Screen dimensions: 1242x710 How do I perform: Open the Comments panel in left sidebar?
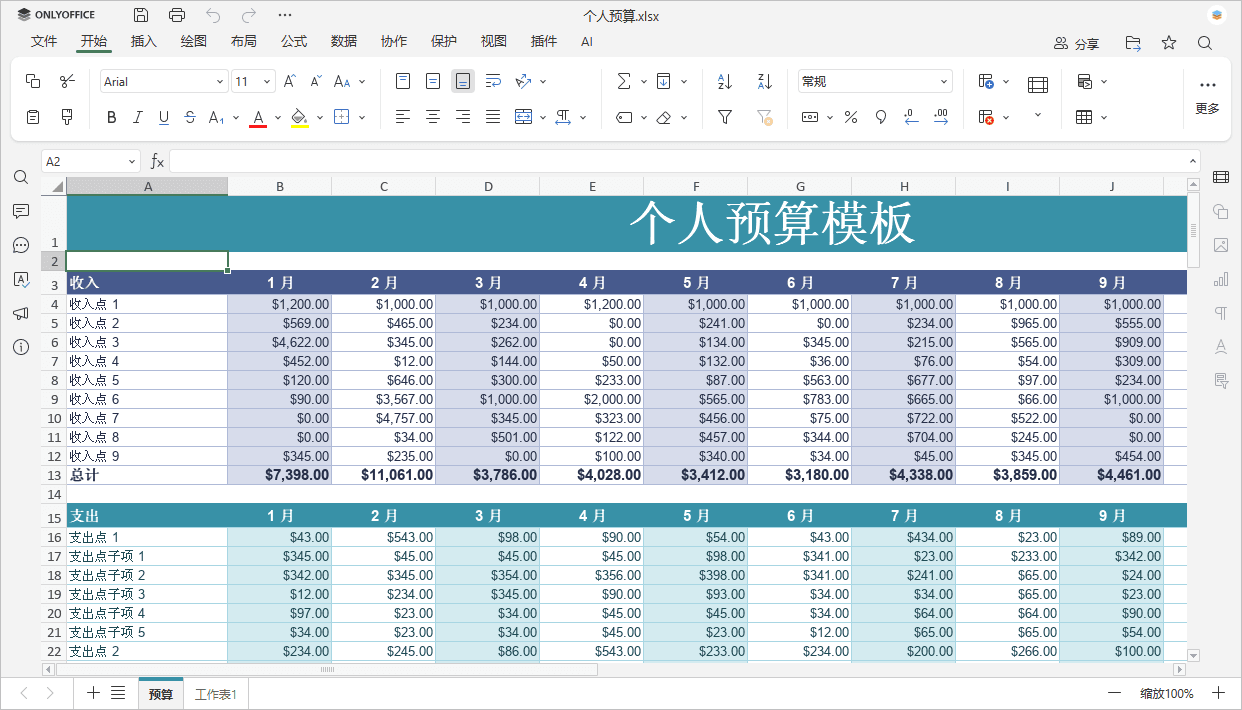21,211
